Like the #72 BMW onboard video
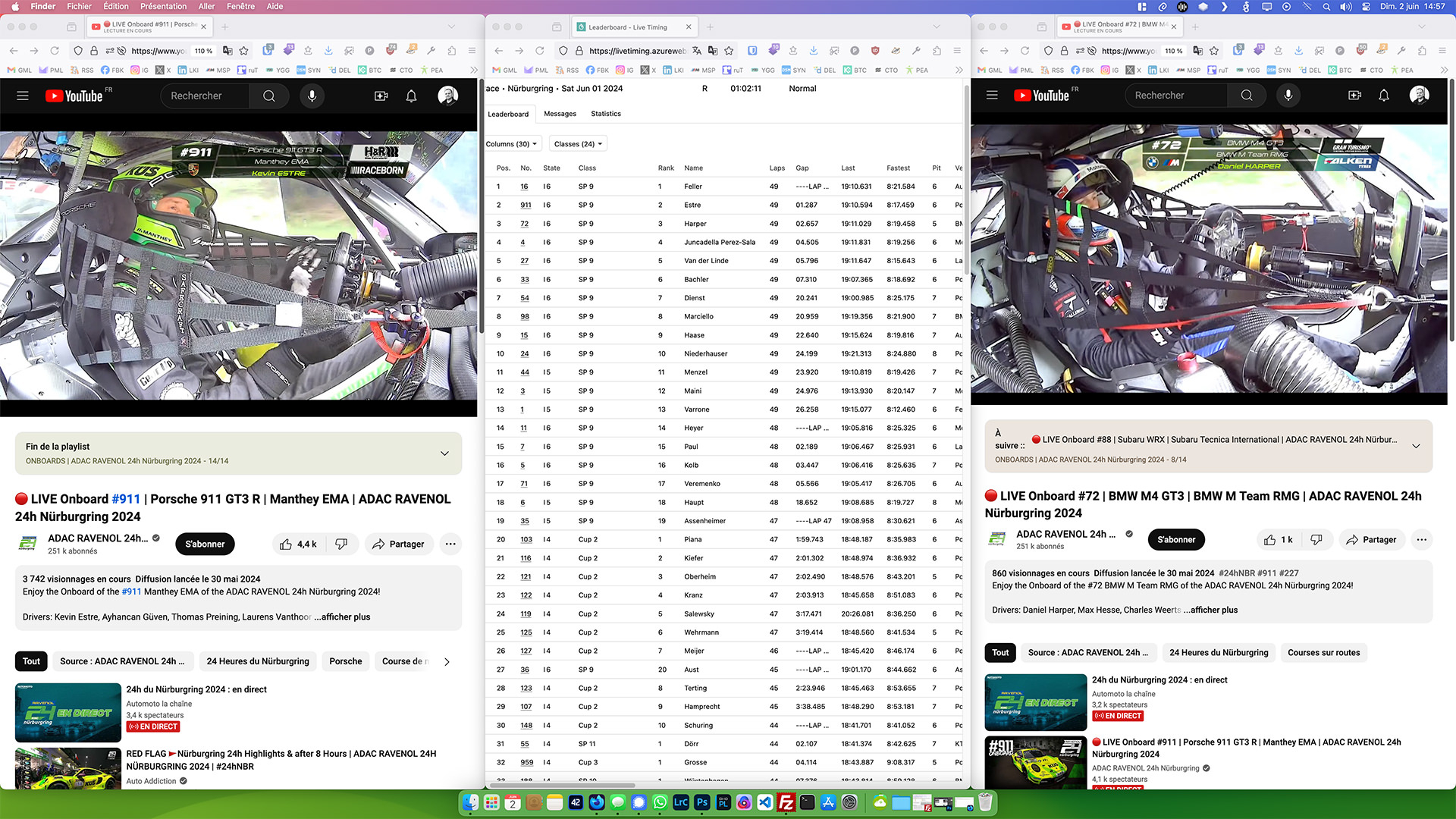Viewport: 1456px width, 819px height. [x=1279, y=540]
